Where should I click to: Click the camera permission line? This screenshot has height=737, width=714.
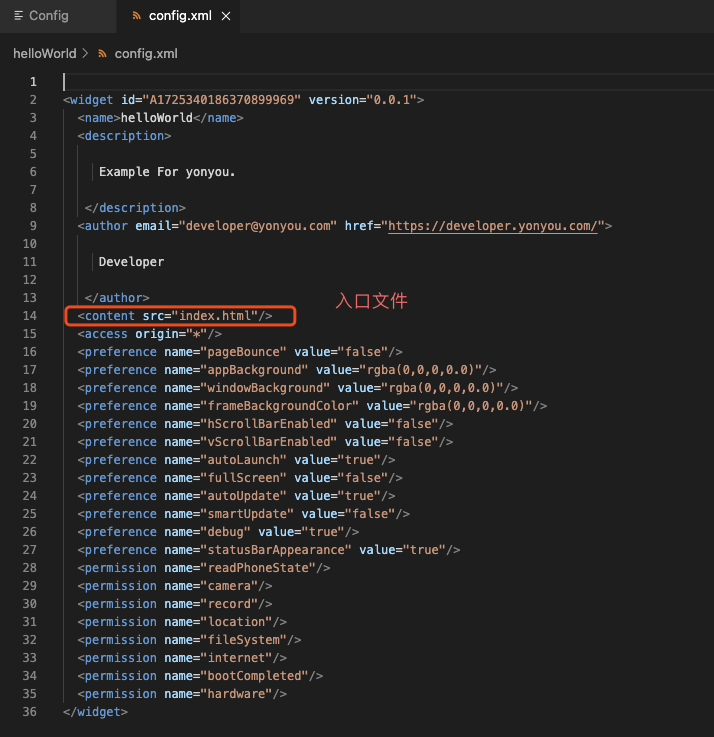175,586
